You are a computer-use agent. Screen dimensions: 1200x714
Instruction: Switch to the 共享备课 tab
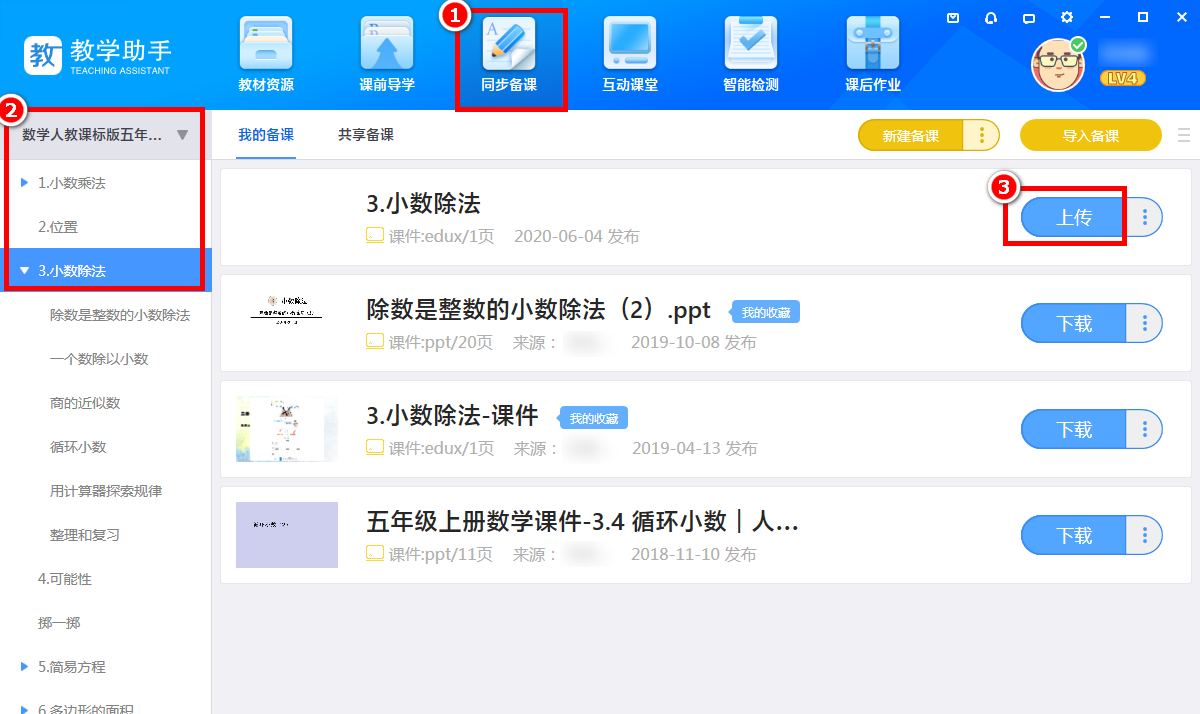366,135
